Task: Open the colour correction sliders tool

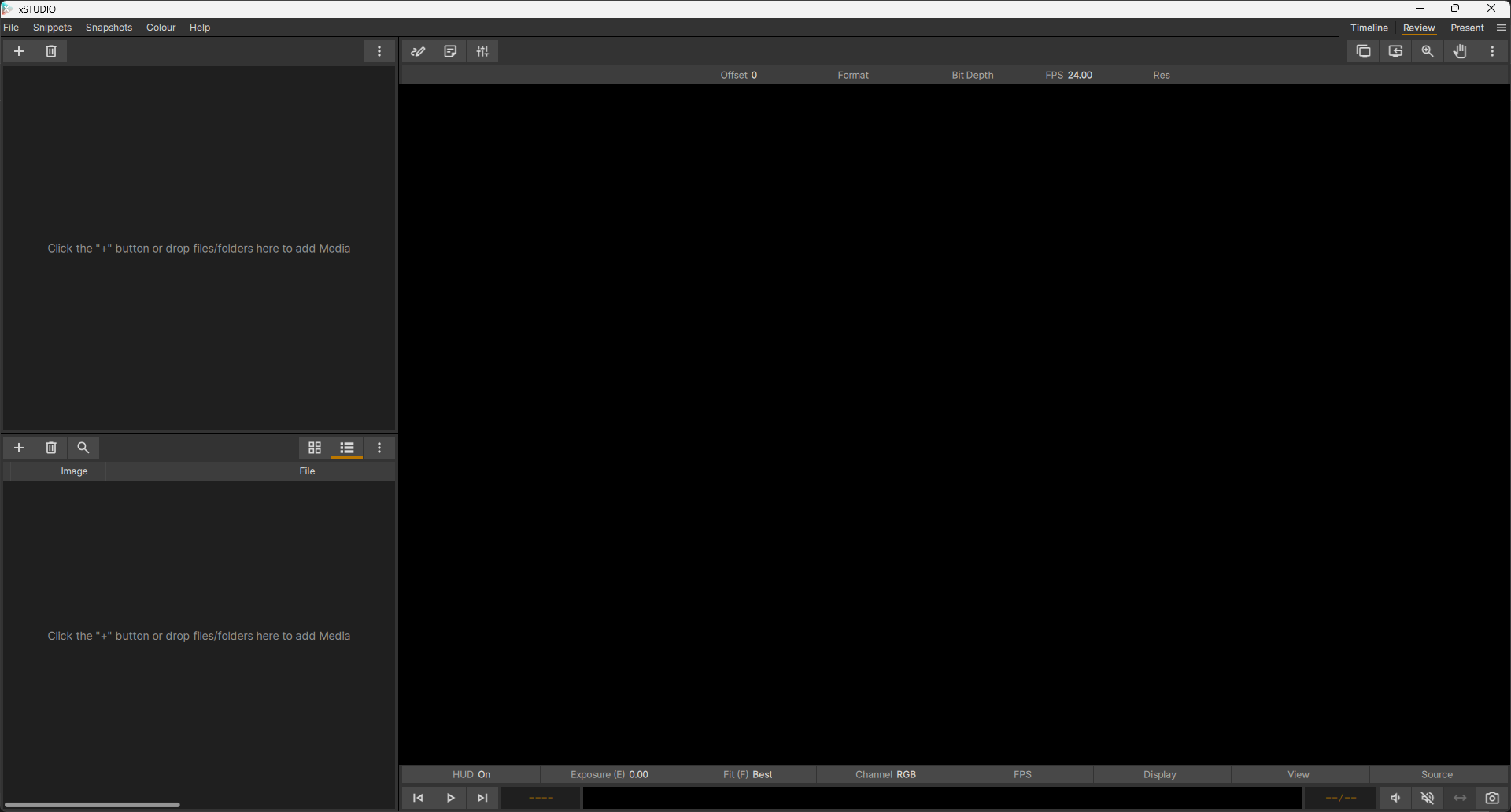Action: coord(482,51)
